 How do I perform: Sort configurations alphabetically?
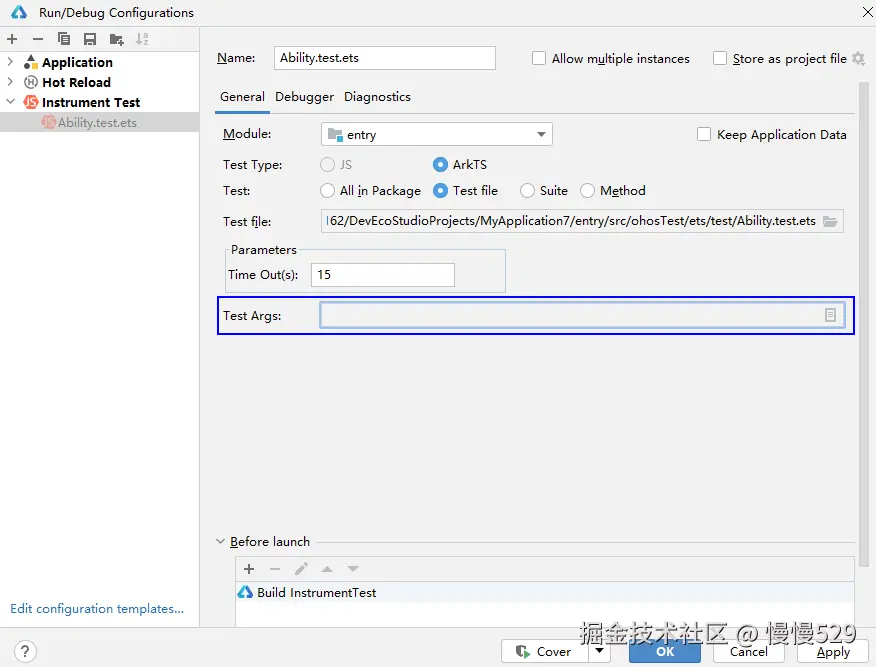point(142,39)
